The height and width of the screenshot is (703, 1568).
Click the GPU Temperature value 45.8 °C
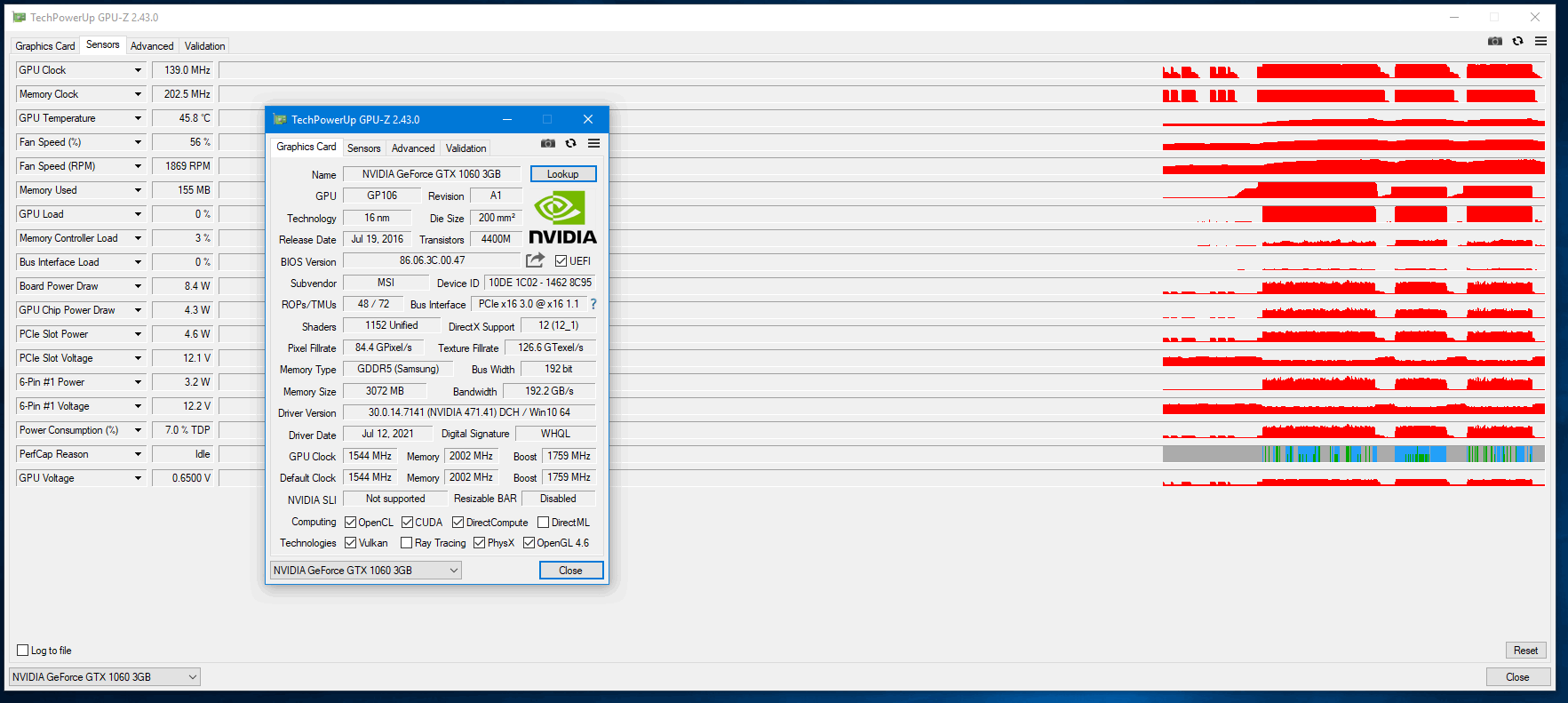click(x=183, y=118)
